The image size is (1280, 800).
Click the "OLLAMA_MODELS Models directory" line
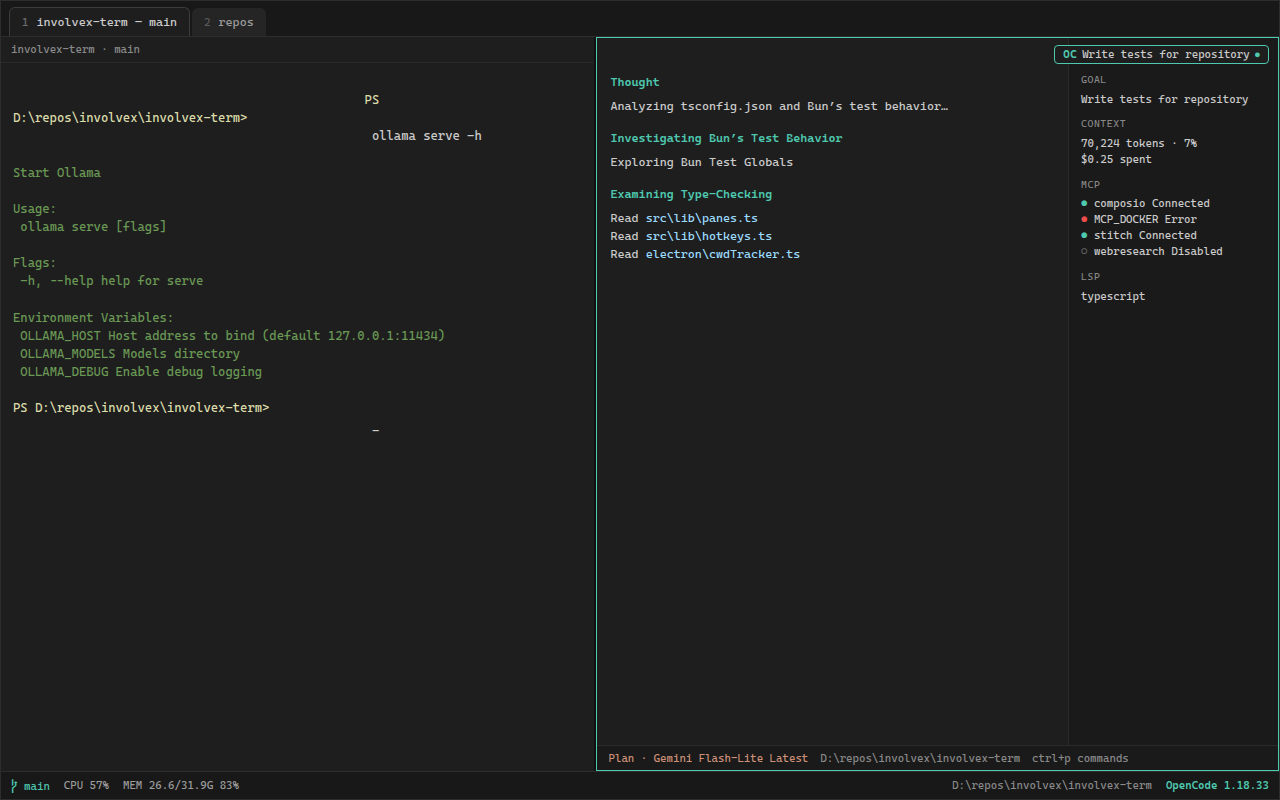[x=130, y=354]
